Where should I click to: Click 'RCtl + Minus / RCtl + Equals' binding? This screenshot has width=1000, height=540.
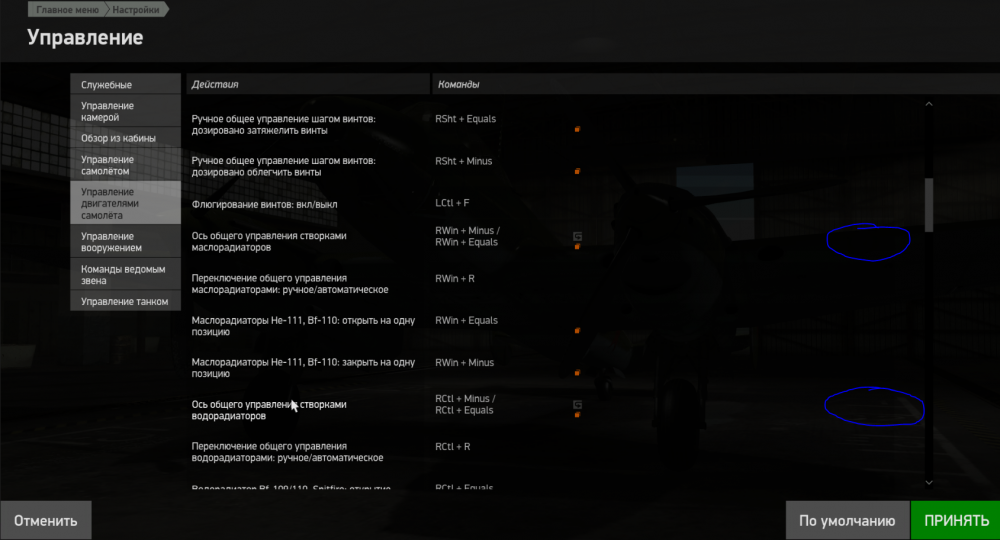465,405
